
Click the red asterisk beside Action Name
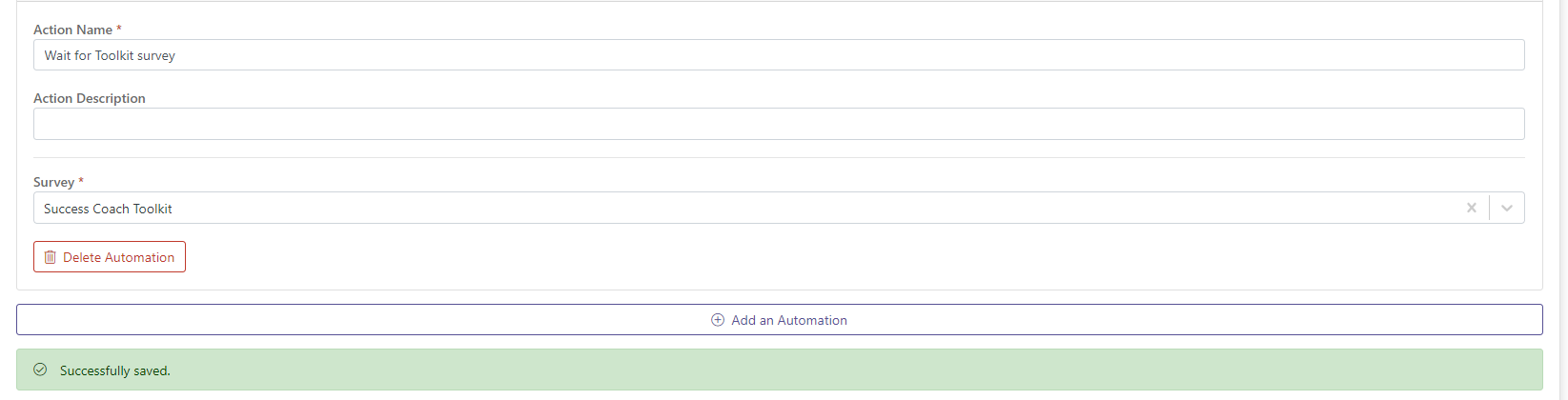tap(119, 29)
